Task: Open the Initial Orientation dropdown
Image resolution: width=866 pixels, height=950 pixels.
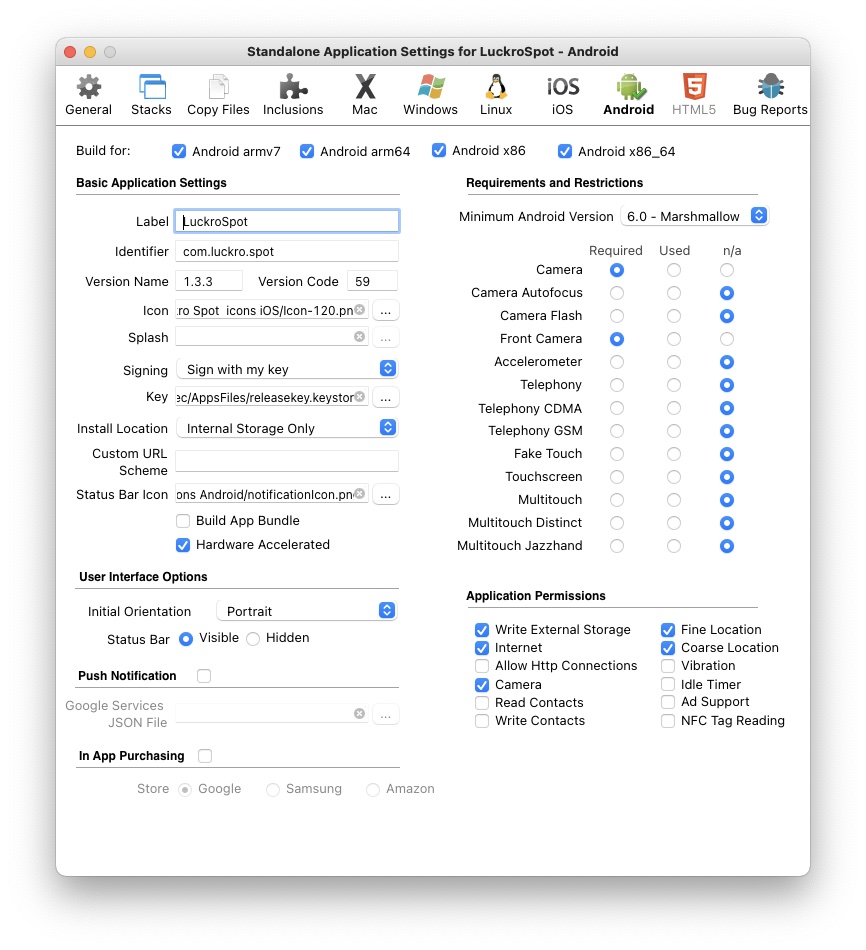Action: tap(306, 611)
